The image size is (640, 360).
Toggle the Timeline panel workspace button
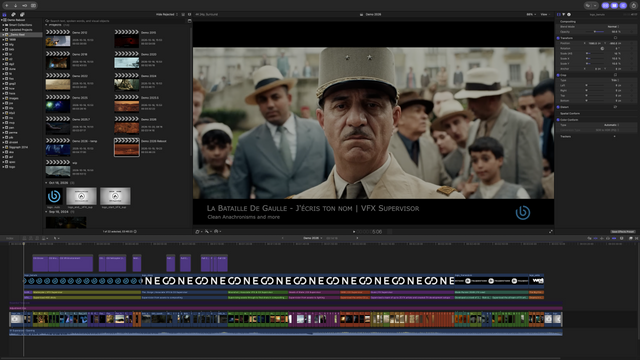pos(614,5)
